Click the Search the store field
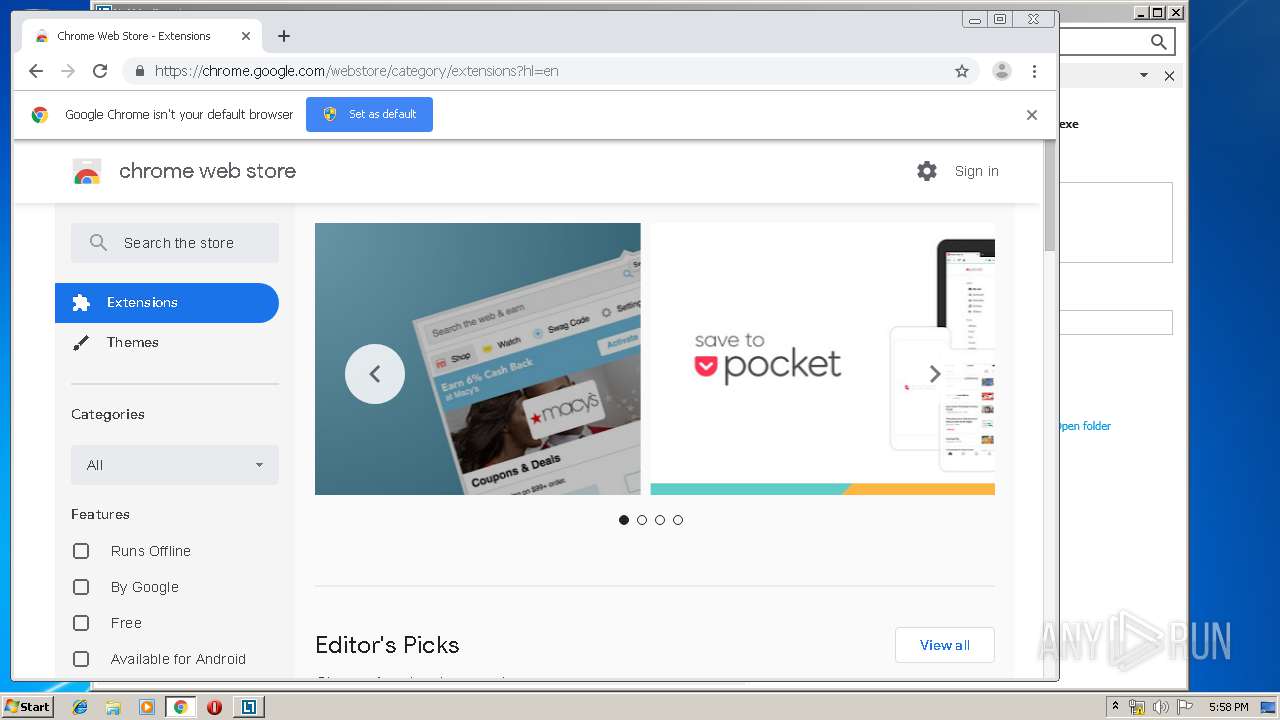 175,243
